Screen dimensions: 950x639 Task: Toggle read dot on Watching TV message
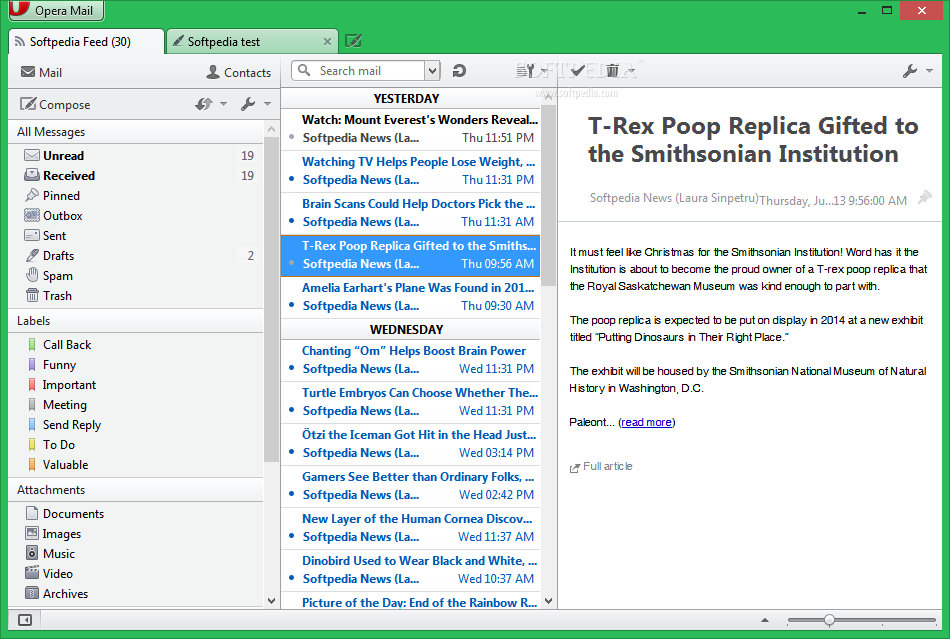[291, 179]
